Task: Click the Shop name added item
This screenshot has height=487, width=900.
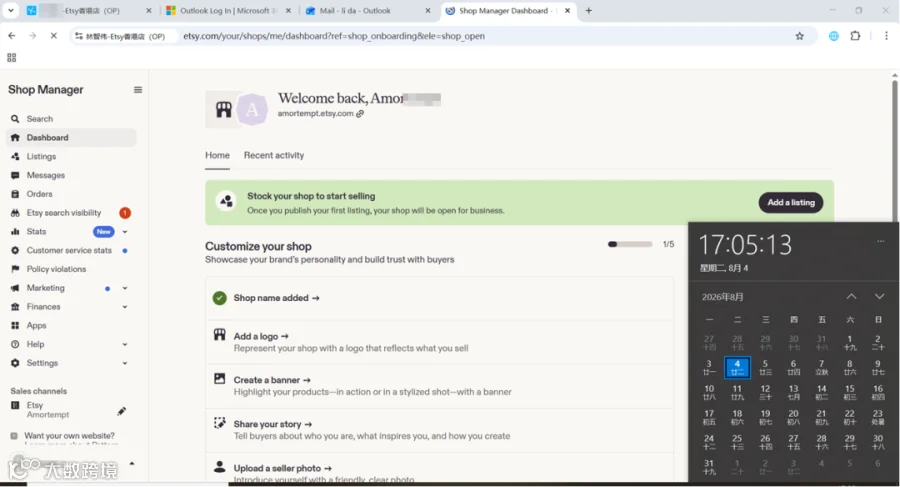Action: pyautogui.click(x=276, y=298)
